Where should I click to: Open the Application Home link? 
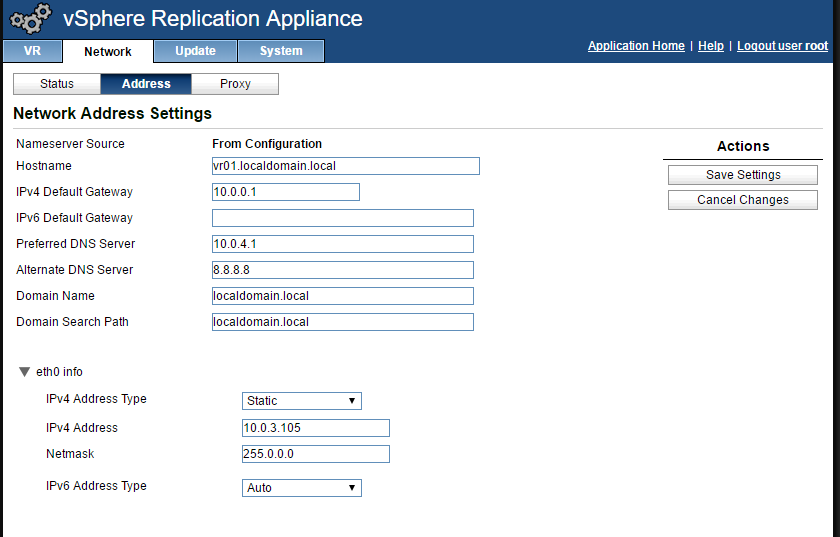pyautogui.click(x=636, y=46)
